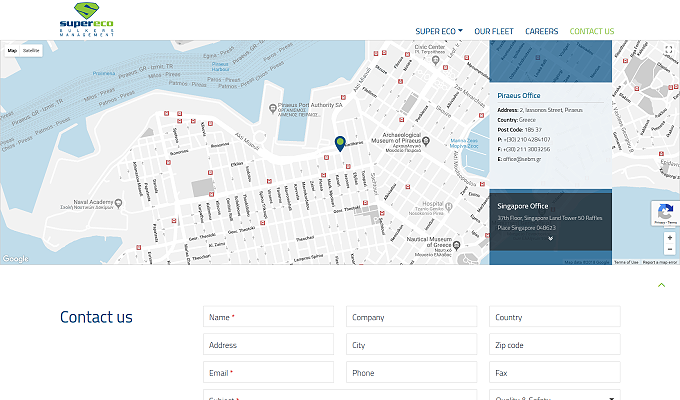The width and height of the screenshot is (680, 400).
Task: Click the Google logo on the map
Action: 16,259
